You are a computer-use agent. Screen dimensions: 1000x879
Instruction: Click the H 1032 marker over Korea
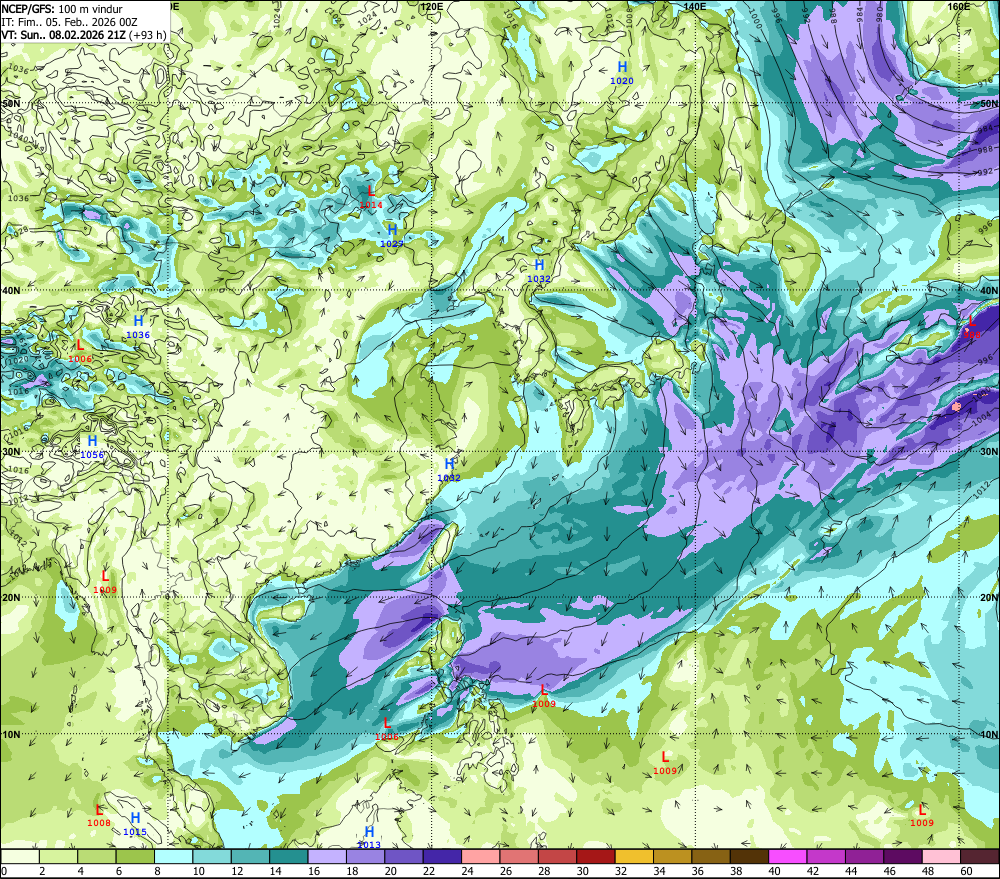539,270
